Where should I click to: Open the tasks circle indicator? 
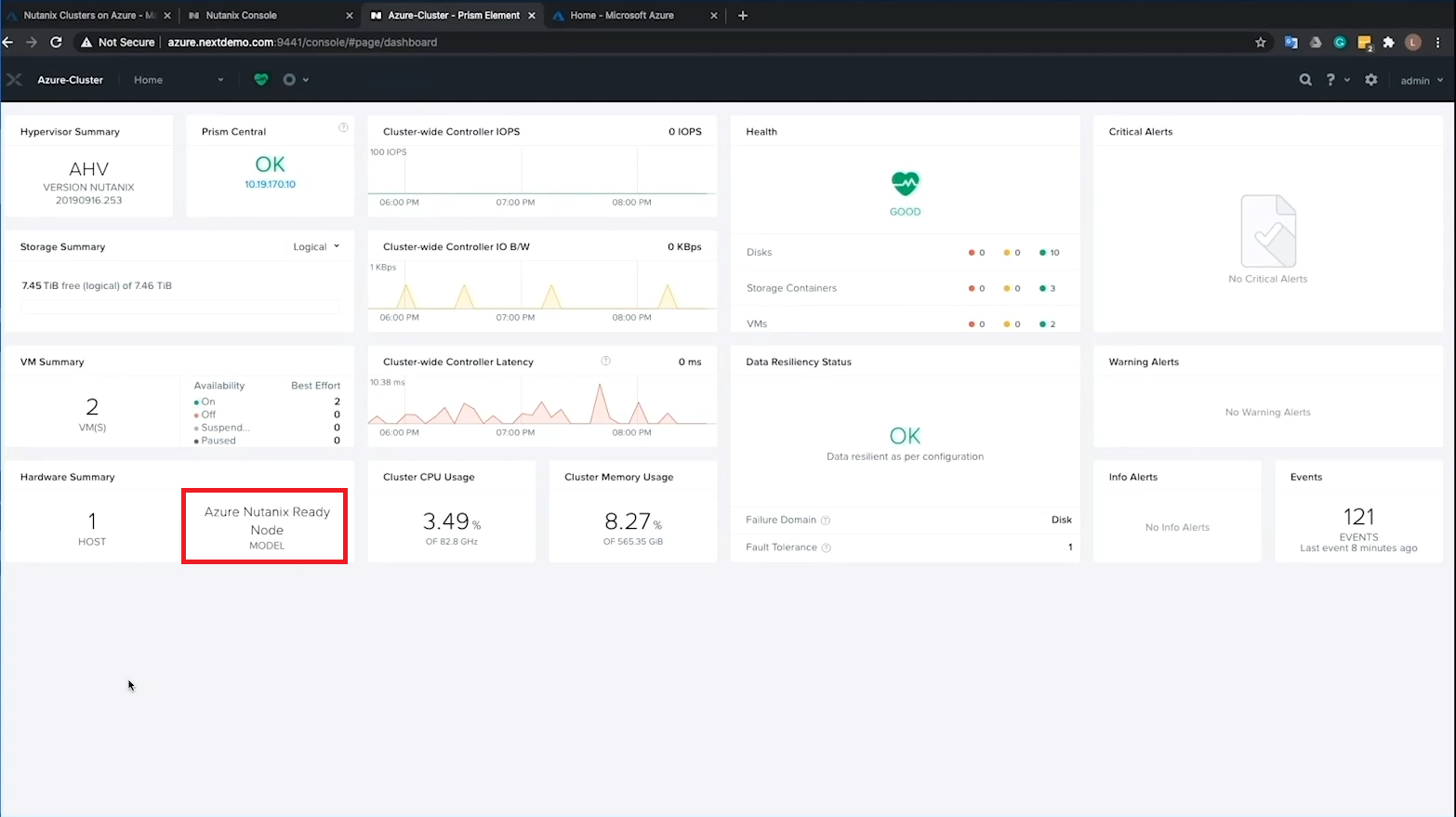(x=289, y=80)
